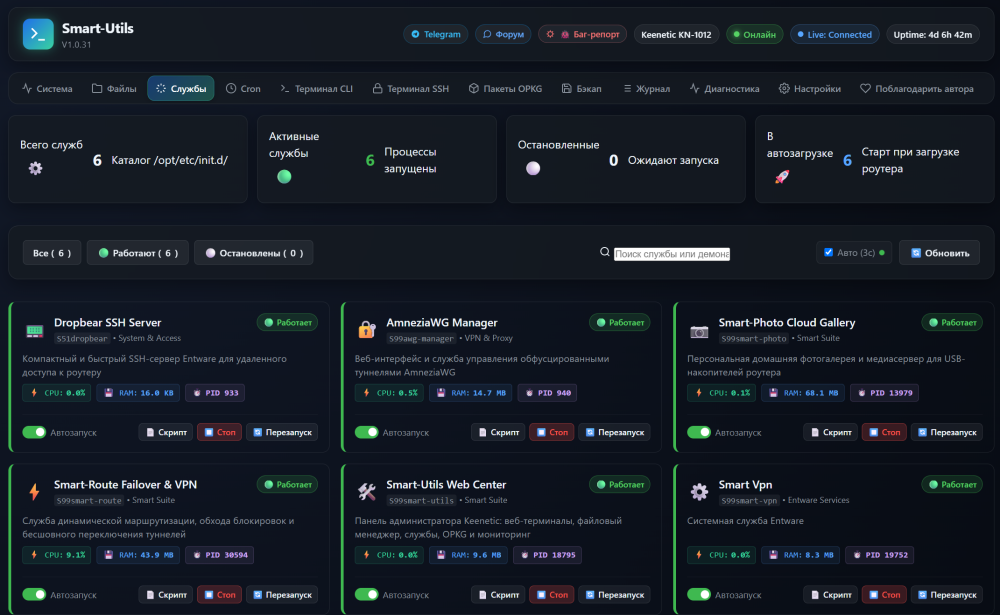Select the Службы tab
1000x615 pixels.
(181, 89)
